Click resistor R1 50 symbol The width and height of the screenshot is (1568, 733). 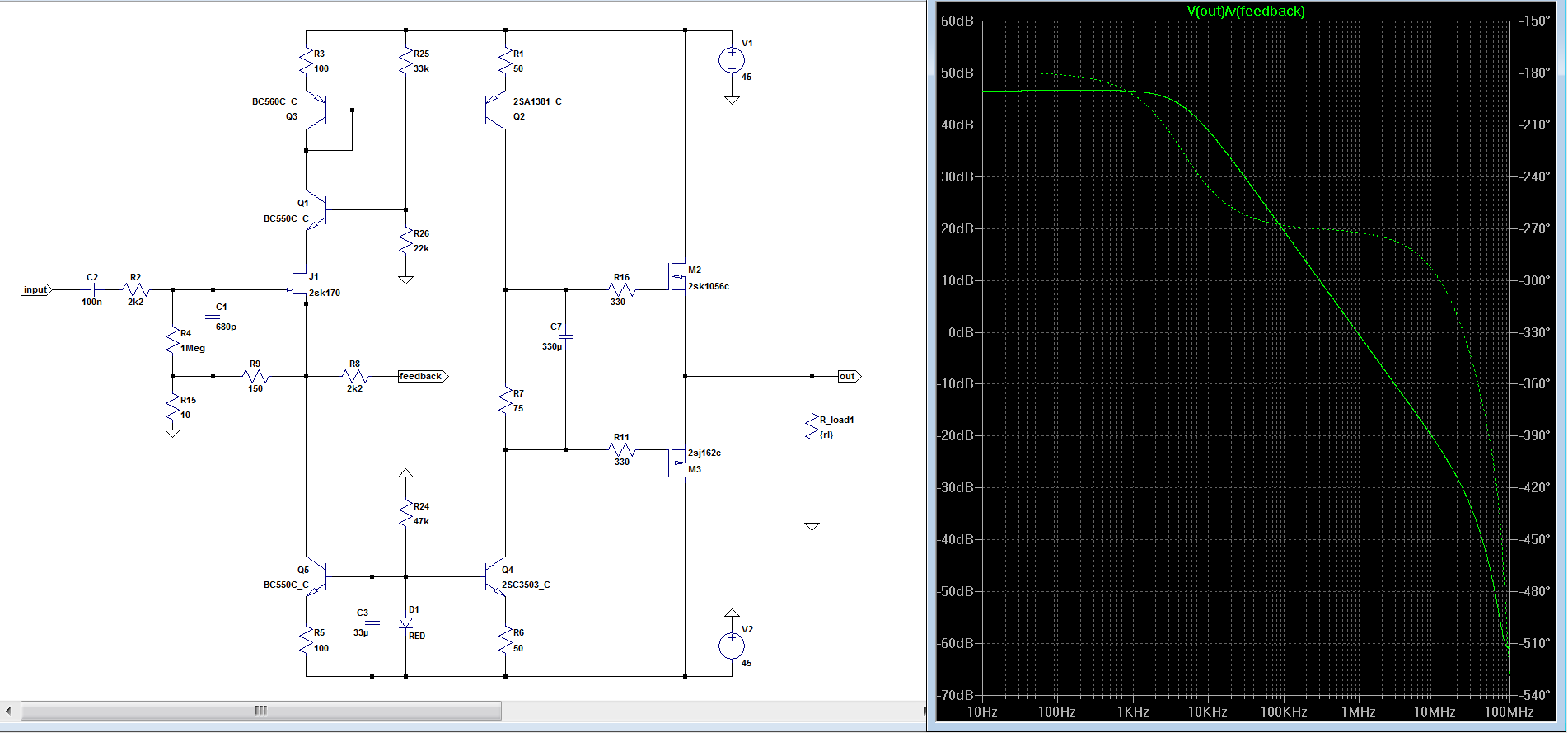(505, 61)
